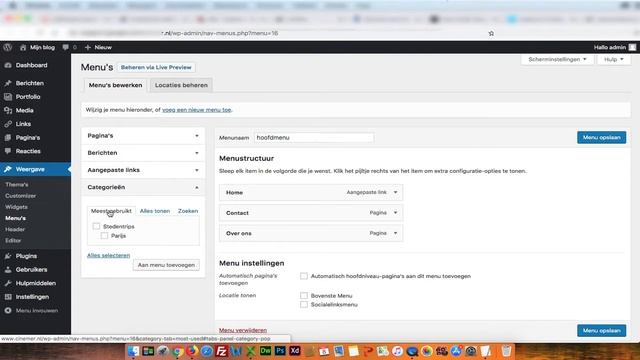Click the bottom Menu opslaan button
The image size is (640, 360).
tap(601, 331)
